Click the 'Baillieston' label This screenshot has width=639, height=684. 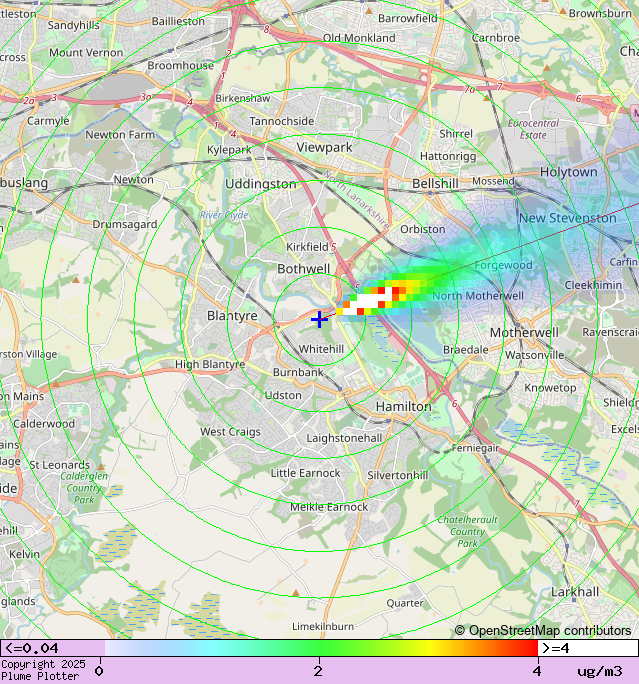coord(178,21)
